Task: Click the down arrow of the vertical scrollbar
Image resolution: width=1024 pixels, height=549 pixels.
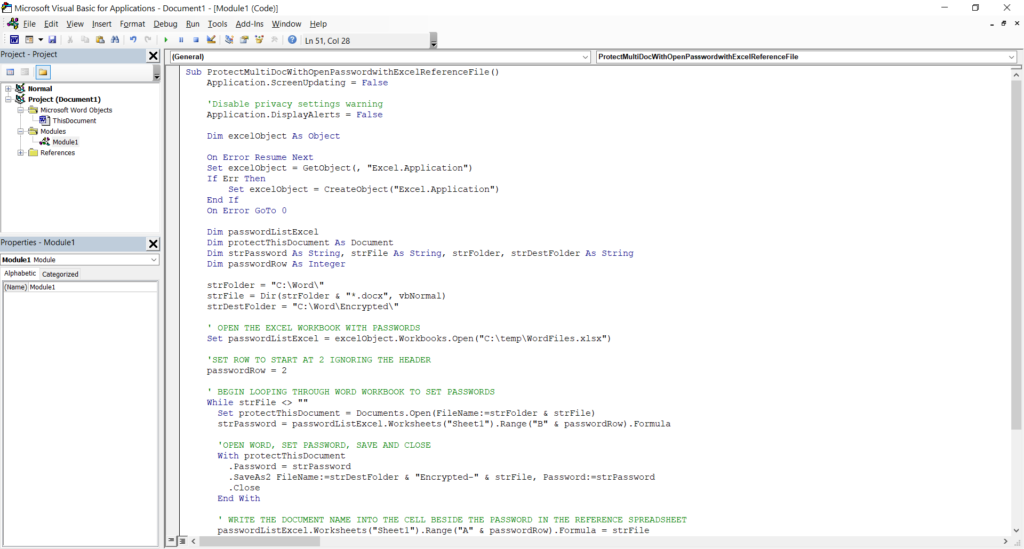Action: pyautogui.click(x=1016, y=531)
